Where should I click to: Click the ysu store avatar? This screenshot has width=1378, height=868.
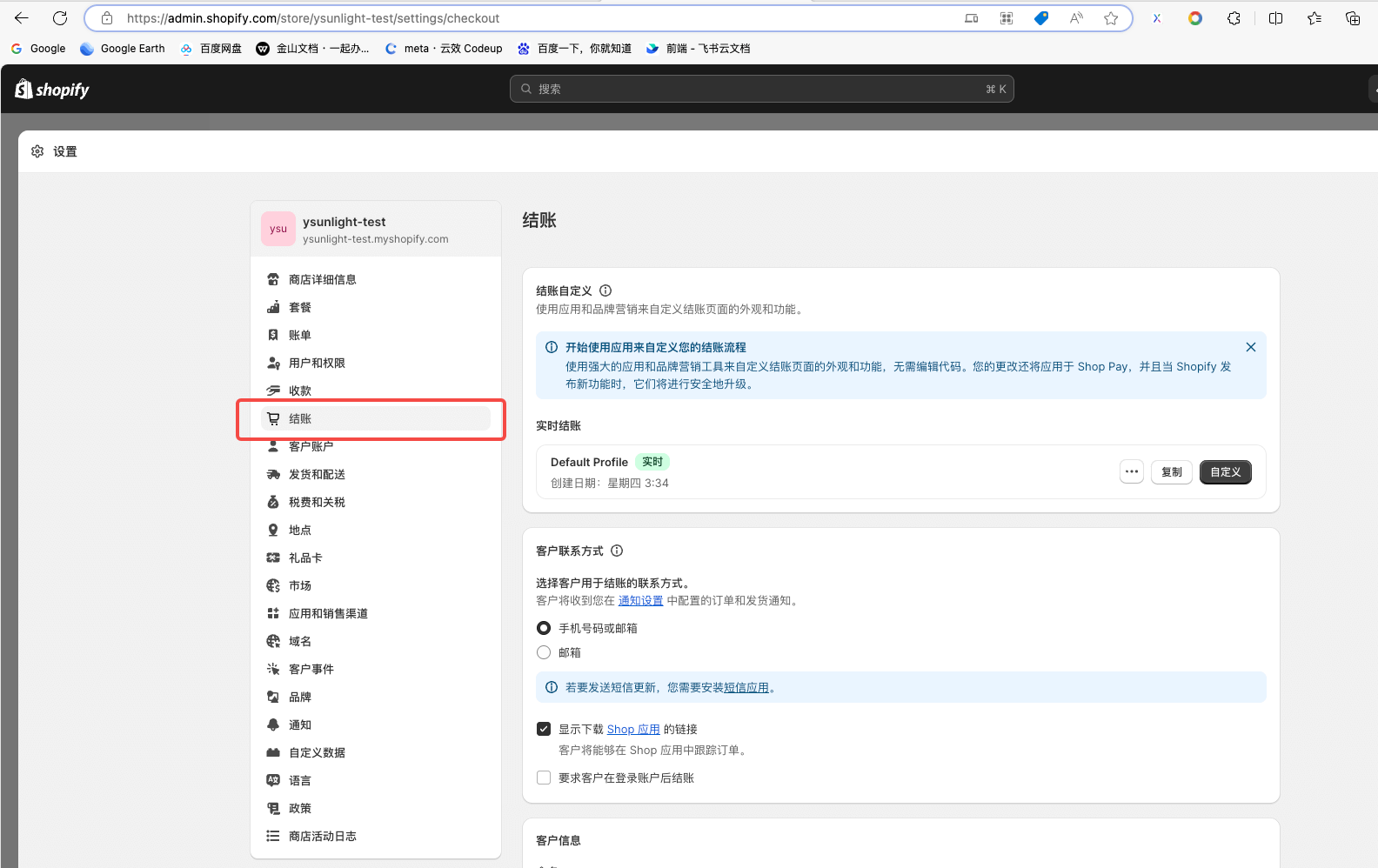click(278, 229)
